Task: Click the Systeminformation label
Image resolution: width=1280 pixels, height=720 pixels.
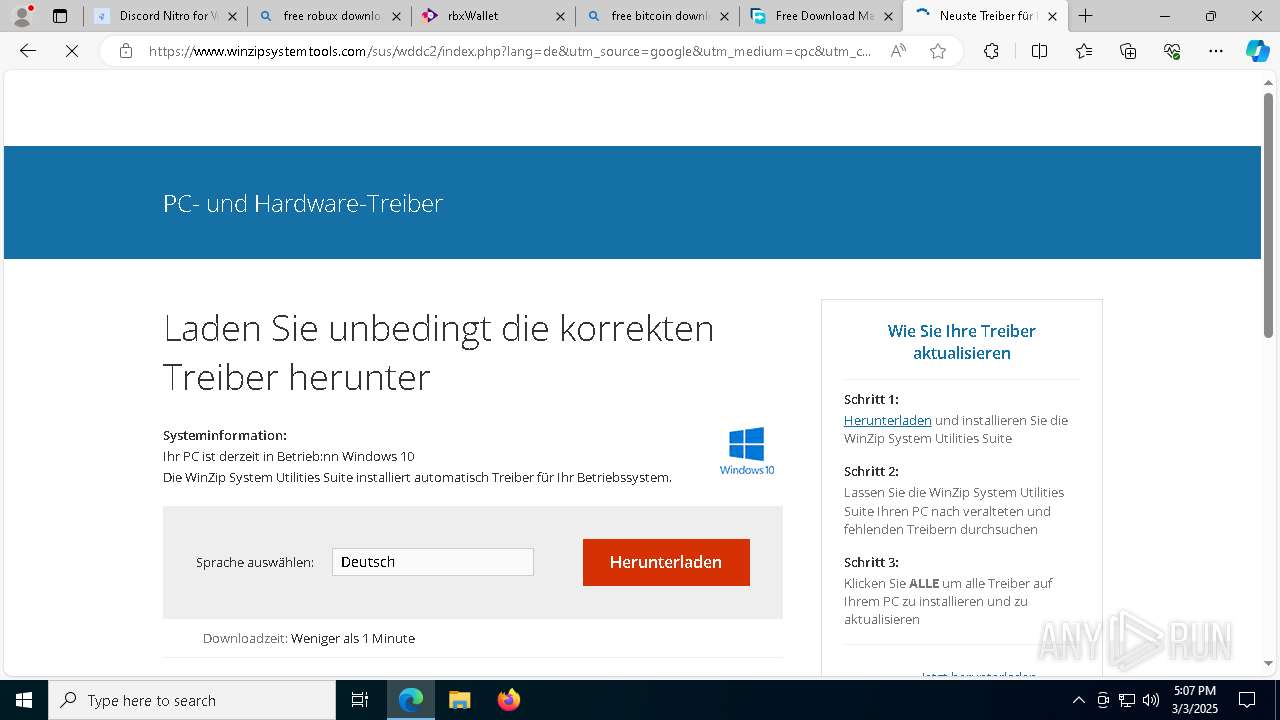Action: [x=225, y=435]
